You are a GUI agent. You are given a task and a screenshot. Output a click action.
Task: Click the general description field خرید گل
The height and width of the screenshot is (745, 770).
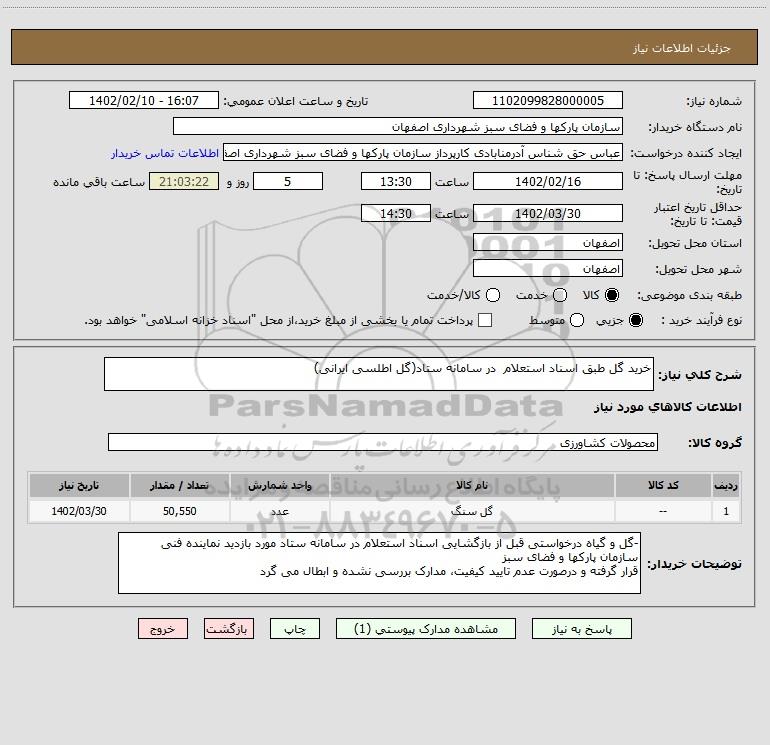tap(379, 374)
